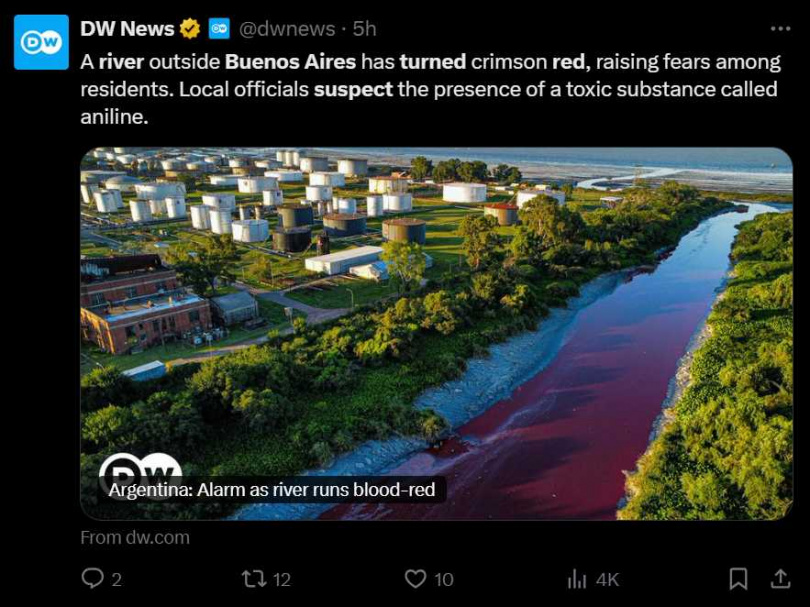Click the view analytics bar chart icon
The image size is (810, 607).
(x=577, y=578)
